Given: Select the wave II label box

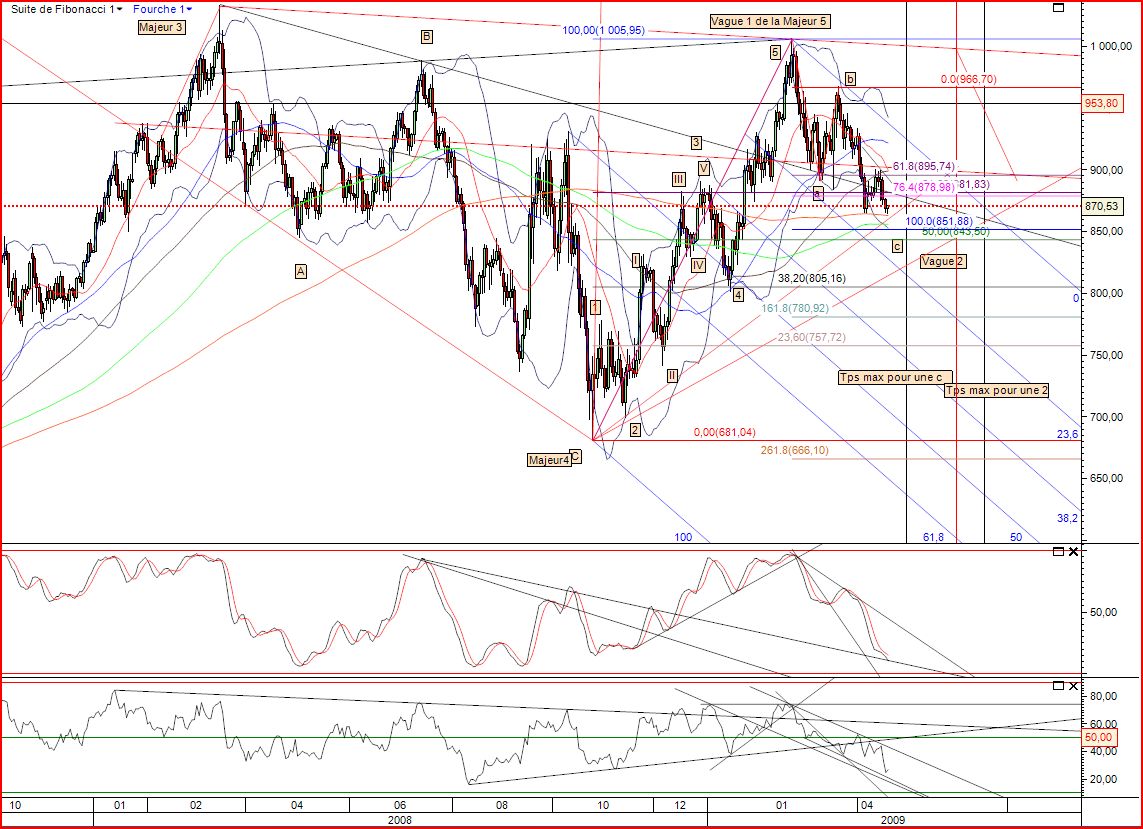Looking at the screenshot, I should coord(672,375).
